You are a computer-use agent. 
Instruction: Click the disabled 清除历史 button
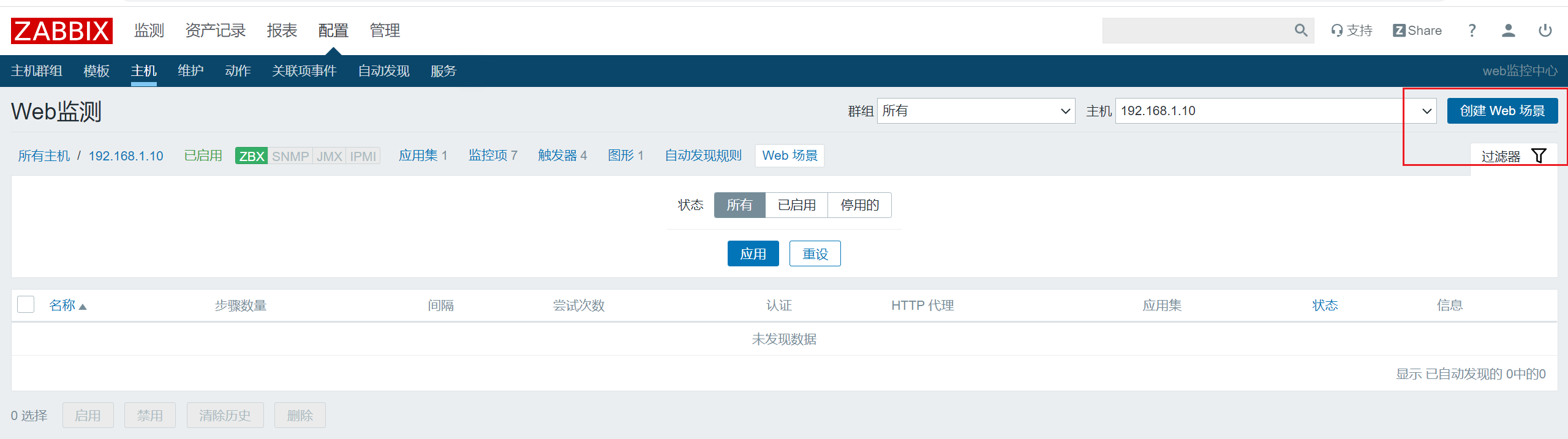coord(225,415)
